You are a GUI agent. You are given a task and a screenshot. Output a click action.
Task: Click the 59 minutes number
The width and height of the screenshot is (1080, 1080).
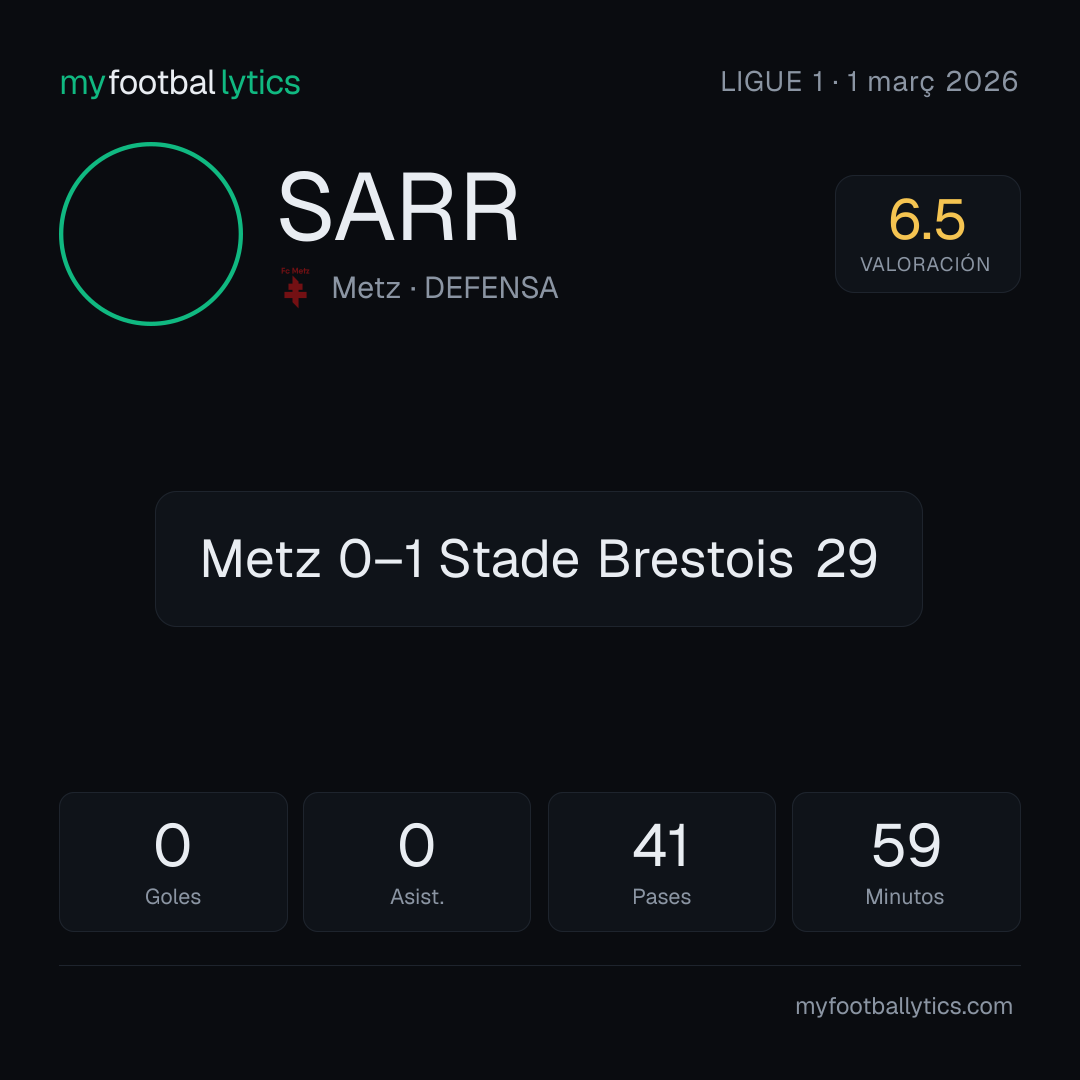pos(906,845)
